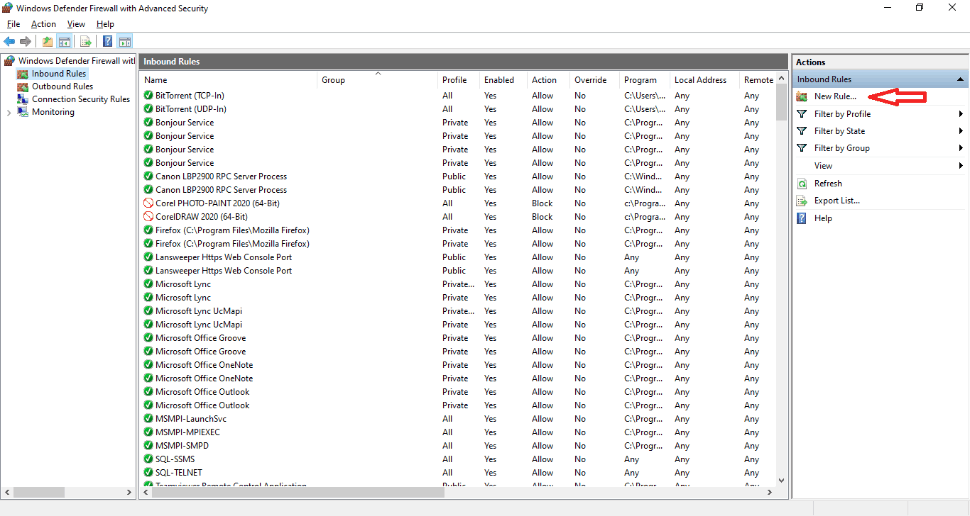Click the Refresh icon in Actions pane
Image resolution: width=970 pixels, height=516 pixels.
coord(802,183)
